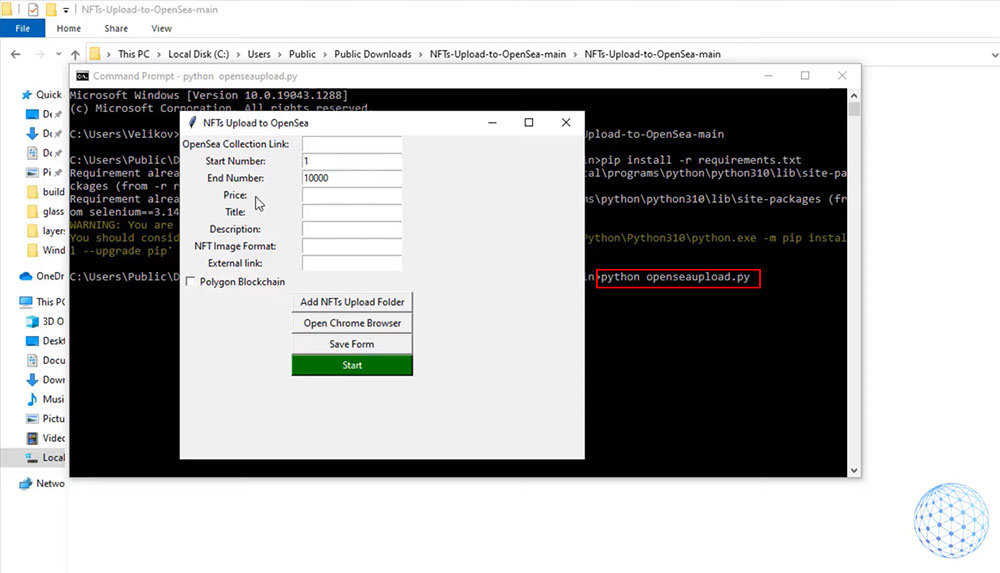
Task: Click Public Downloads in breadcrumb
Action: [x=372, y=54]
